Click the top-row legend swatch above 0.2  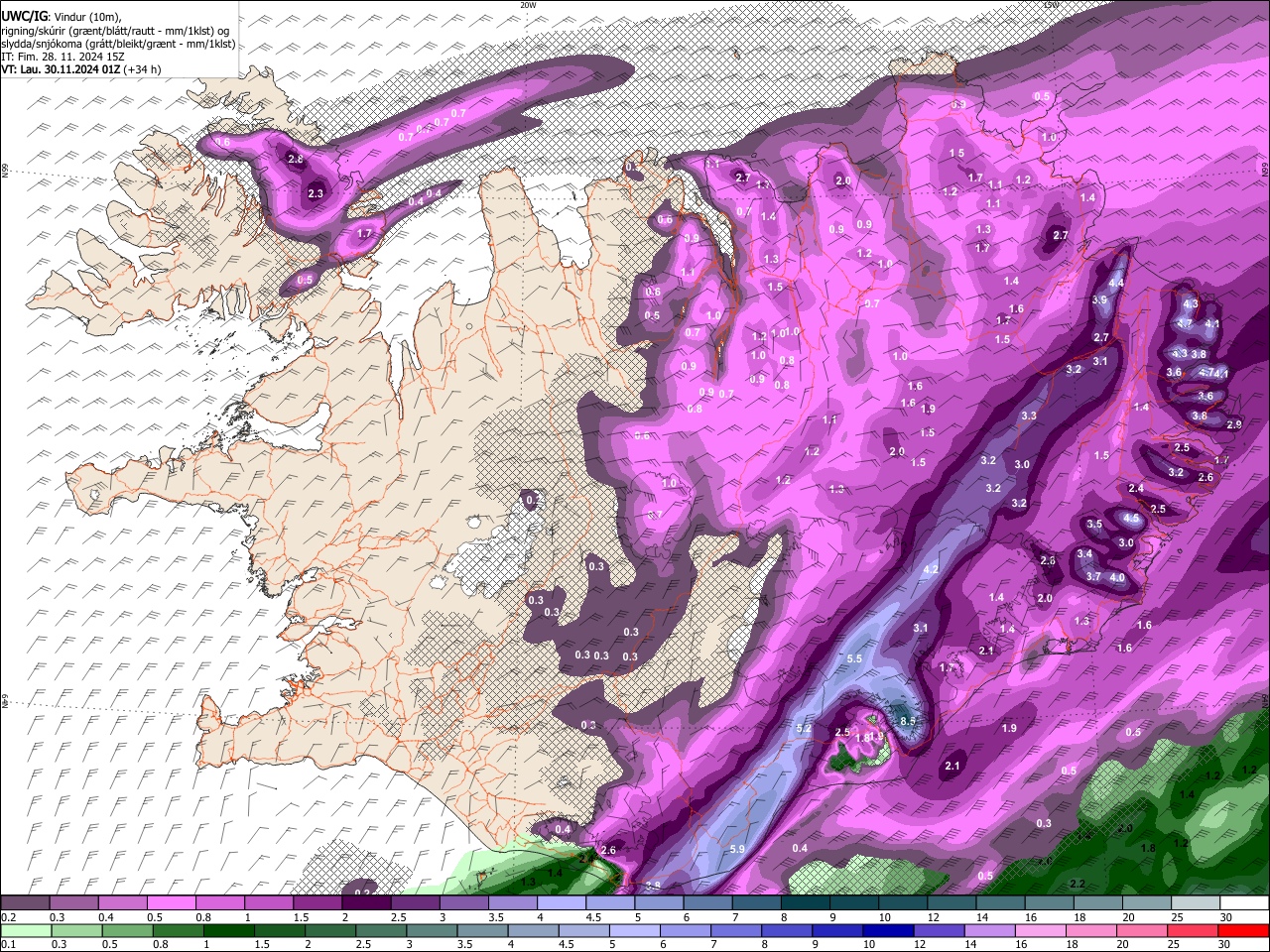(25, 903)
